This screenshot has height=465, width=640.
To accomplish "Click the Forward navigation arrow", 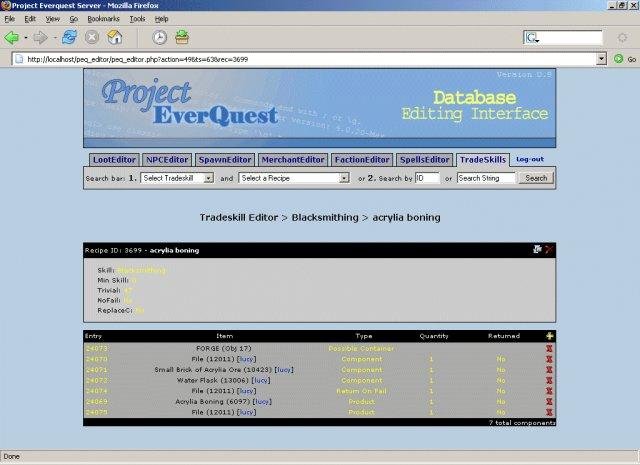I will click(x=40, y=38).
